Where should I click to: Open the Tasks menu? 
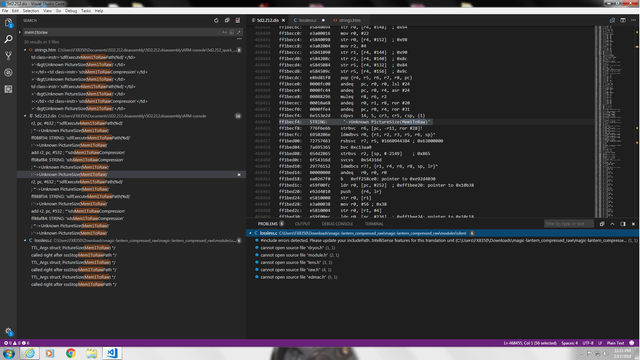point(86,11)
